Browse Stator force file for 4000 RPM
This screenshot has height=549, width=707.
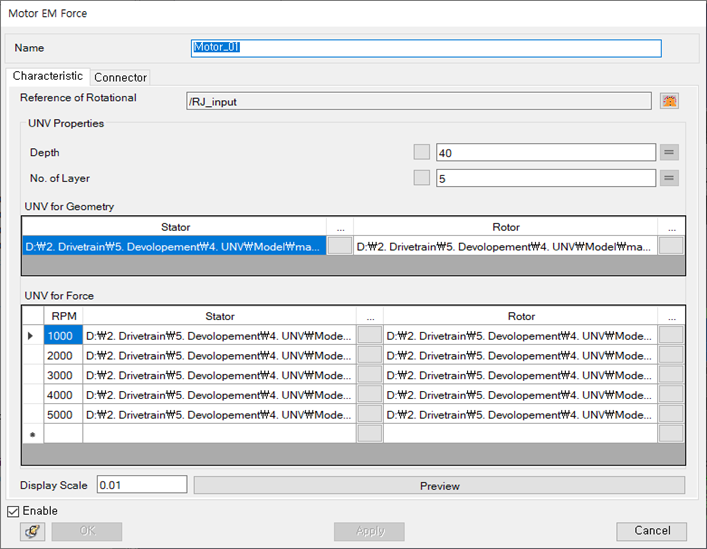[370, 394]
